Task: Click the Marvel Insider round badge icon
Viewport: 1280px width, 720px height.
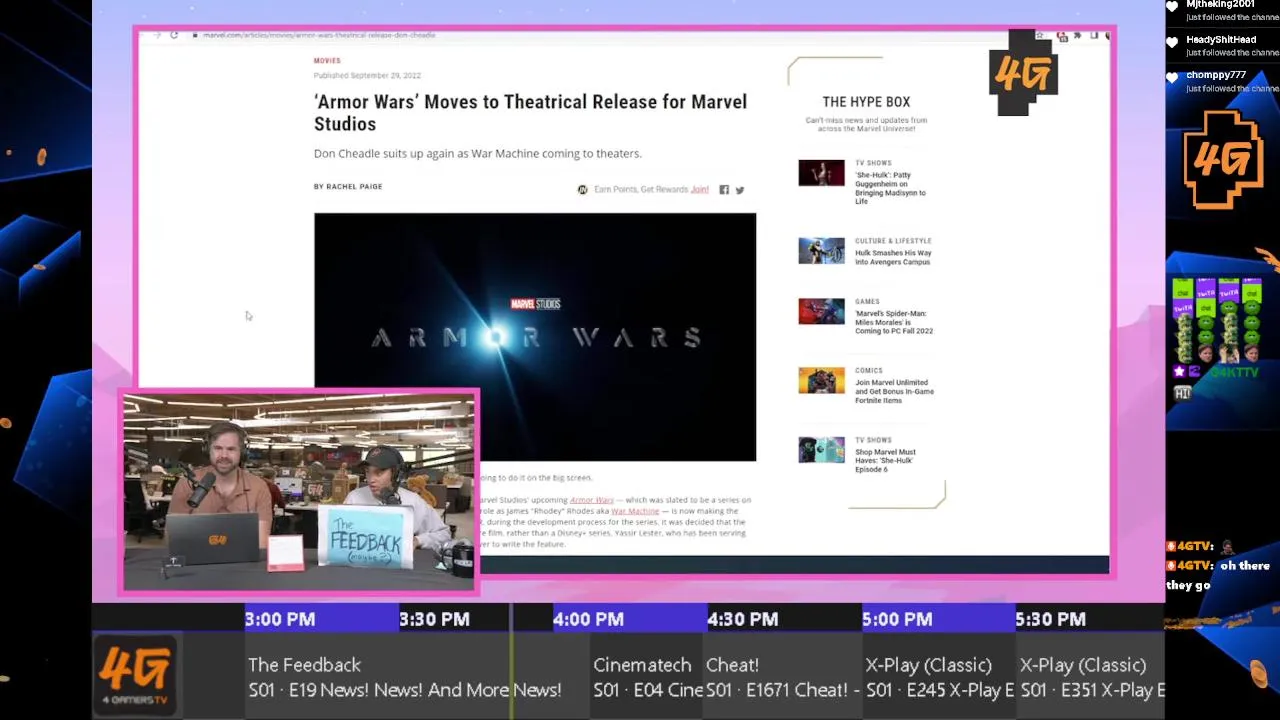Action: [582, 190]
